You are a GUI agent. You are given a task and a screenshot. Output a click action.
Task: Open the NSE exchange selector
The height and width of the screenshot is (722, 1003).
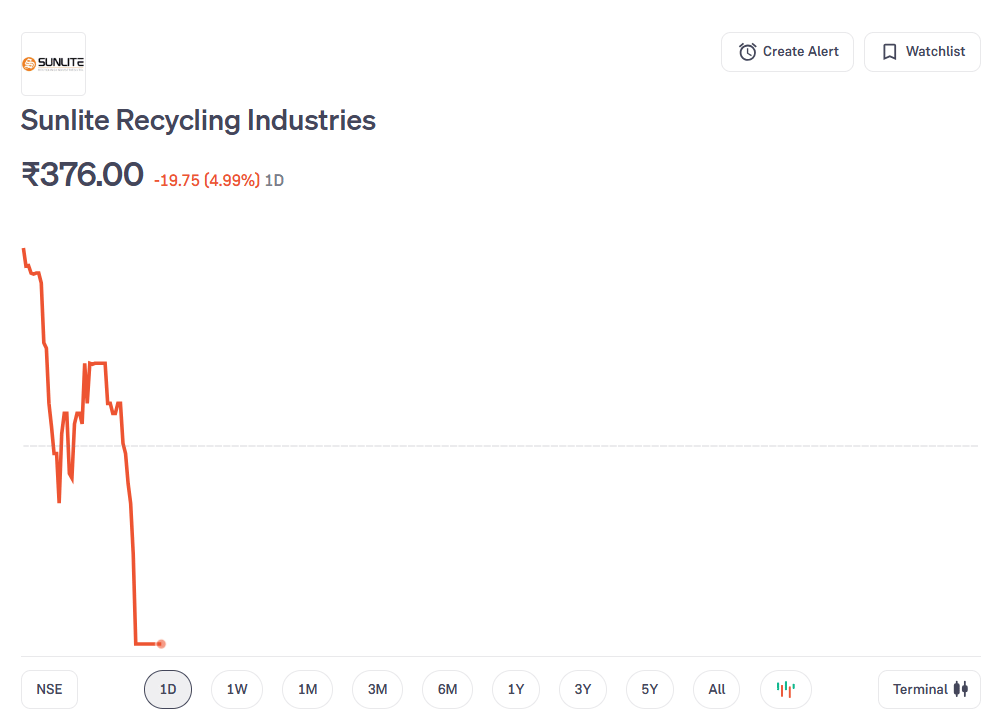(x=49, y=689)
